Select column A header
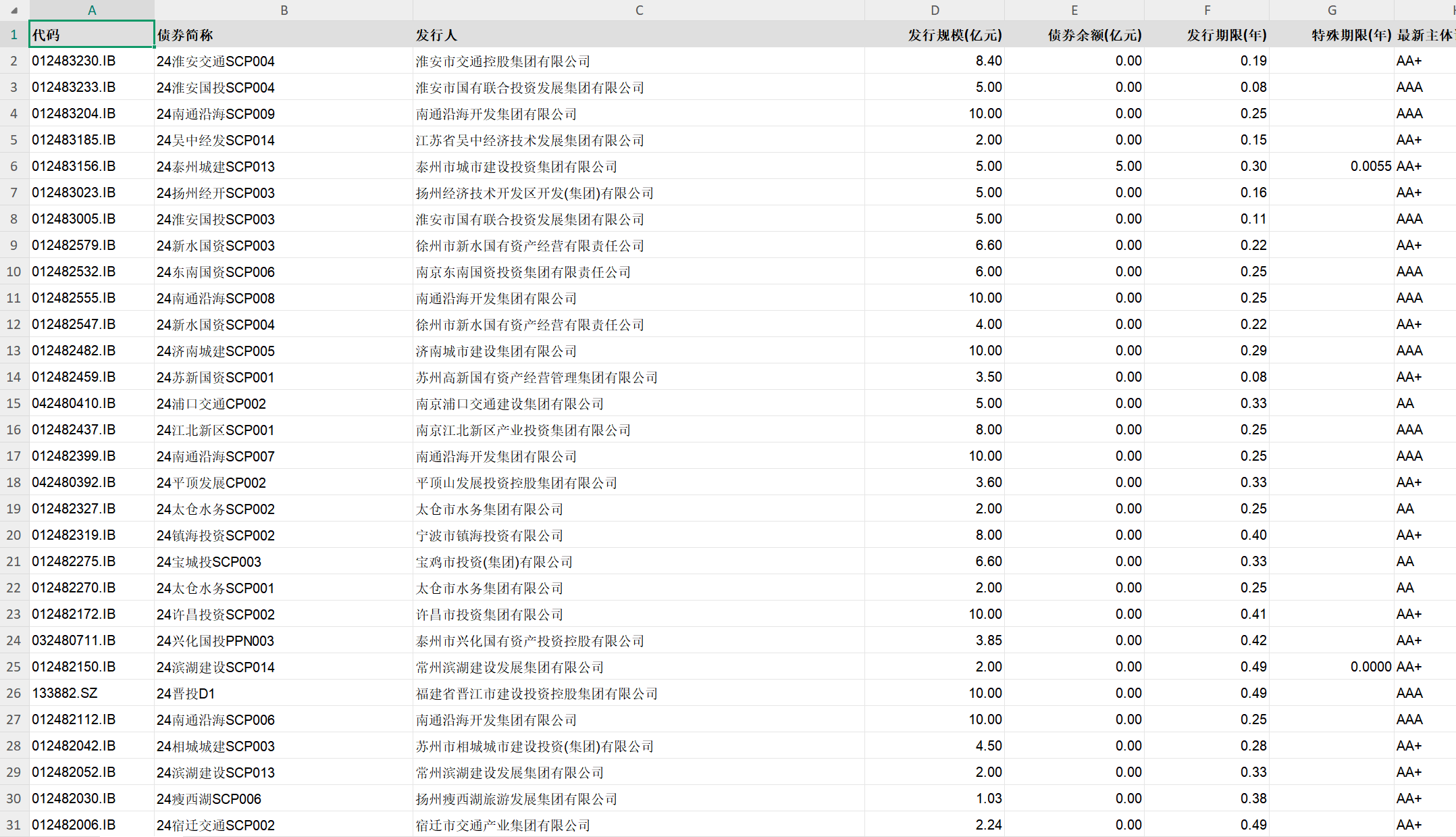This screenshot has height=837, width=1456. tap(92, 10)
